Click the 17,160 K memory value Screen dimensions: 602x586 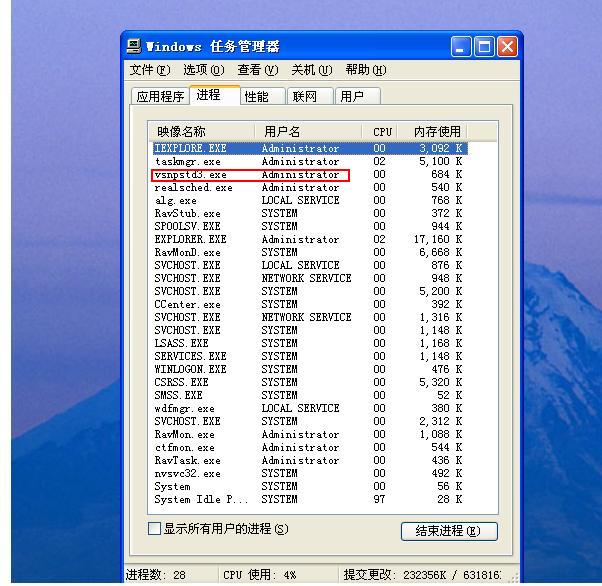438,239
